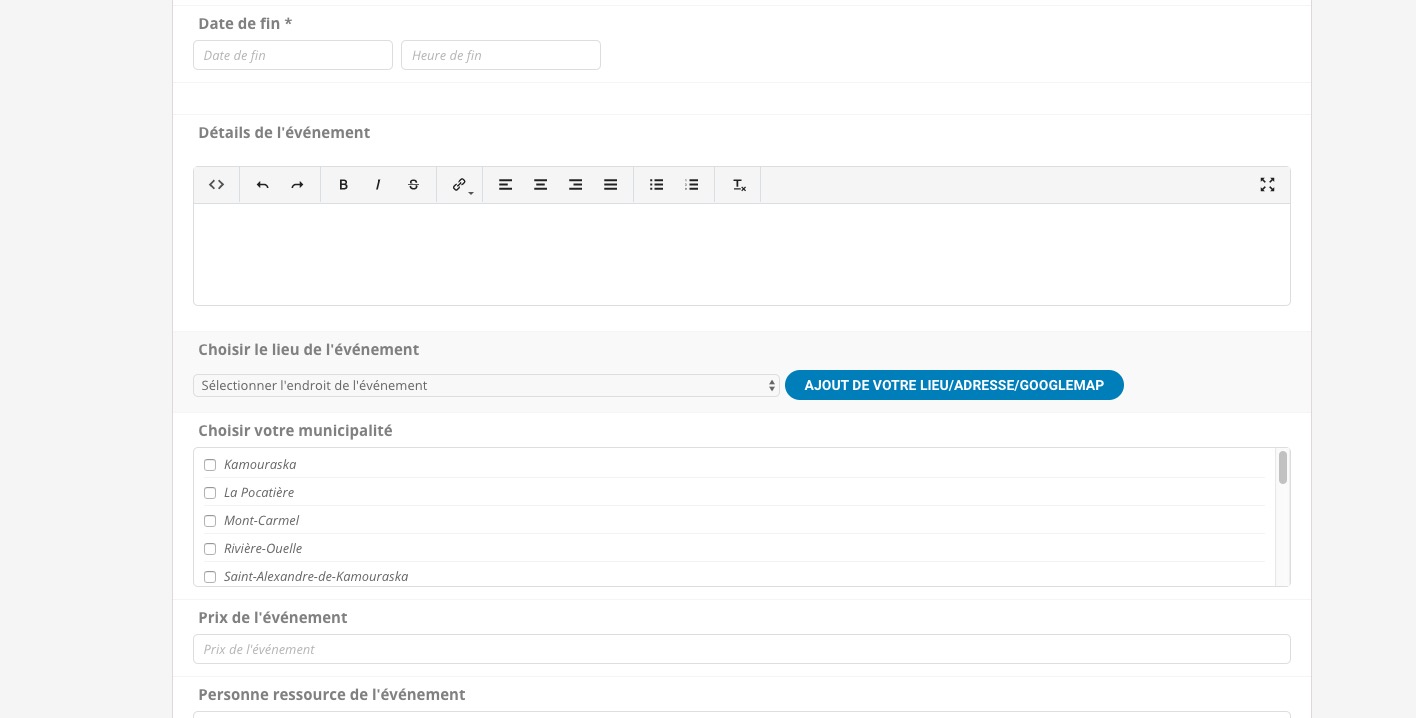Click the redo arrow icon
The width and height of the screenshot is (1416, 718).
click(x=297, y=185)
